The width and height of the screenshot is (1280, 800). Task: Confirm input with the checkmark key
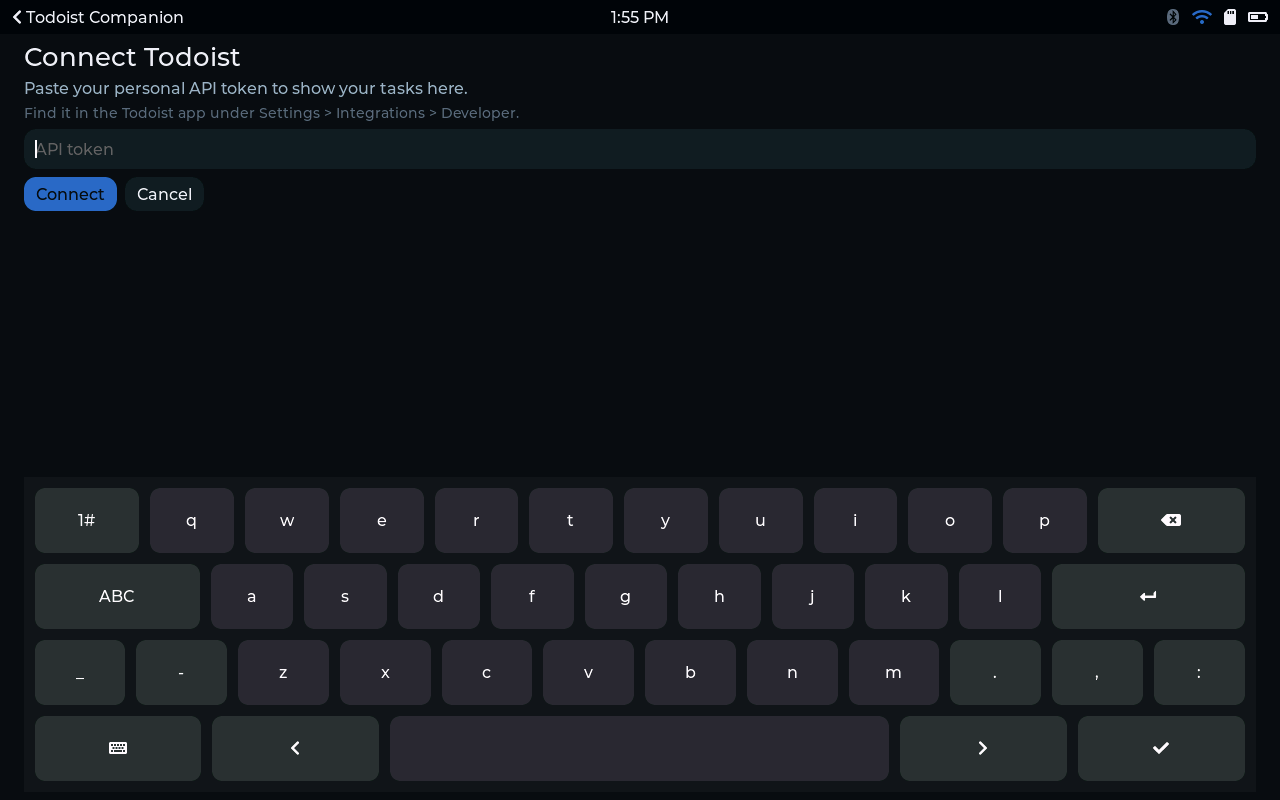[x=1161, y=748]
